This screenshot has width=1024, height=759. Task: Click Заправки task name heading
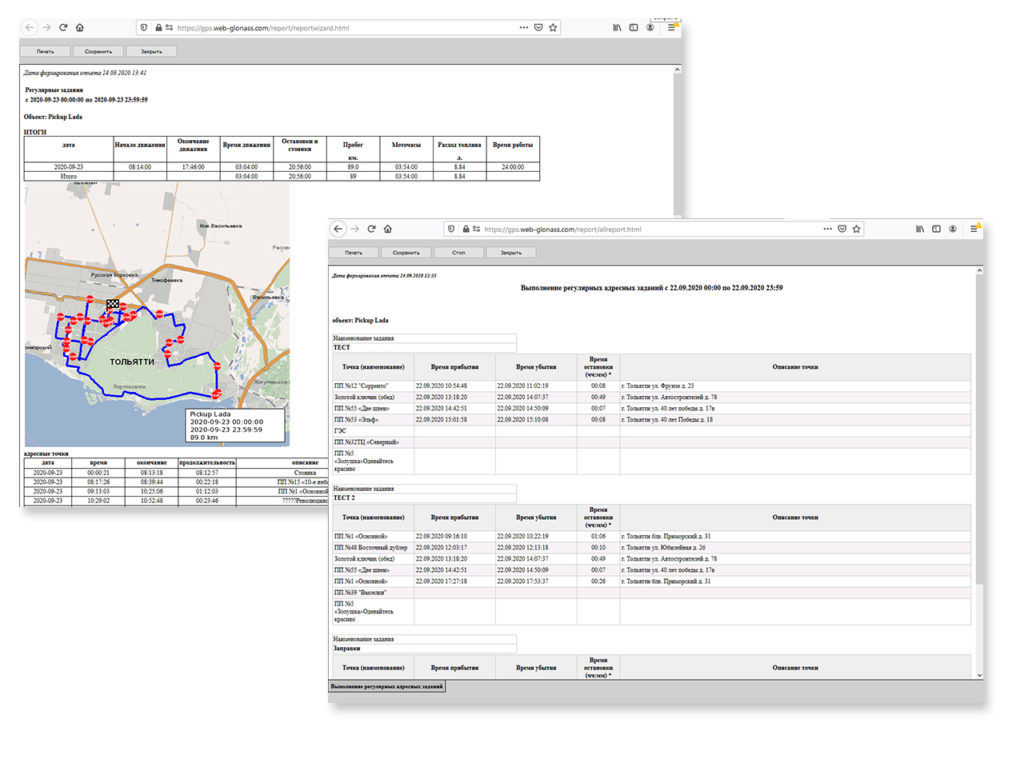pyautogui.click(x=347, y=649)
